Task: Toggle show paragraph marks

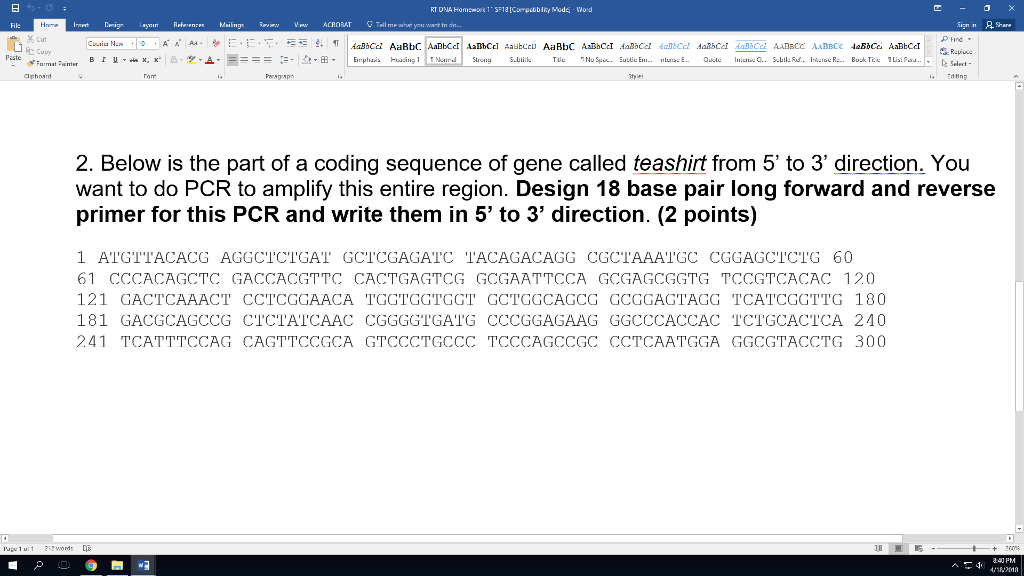Action: tap(336, 44)
